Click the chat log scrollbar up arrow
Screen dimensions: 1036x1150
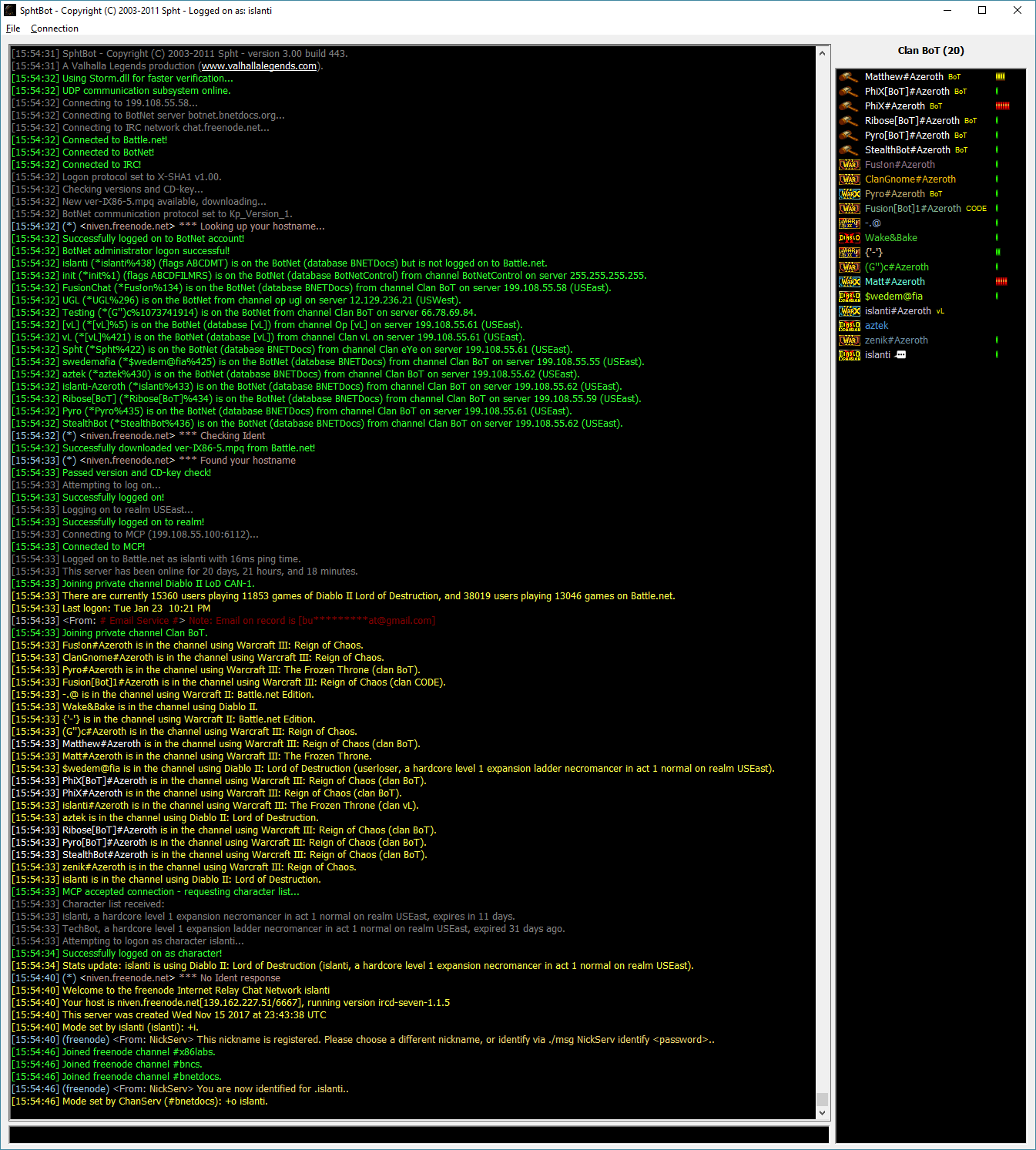pyautogui.click(x=822, y=53)
